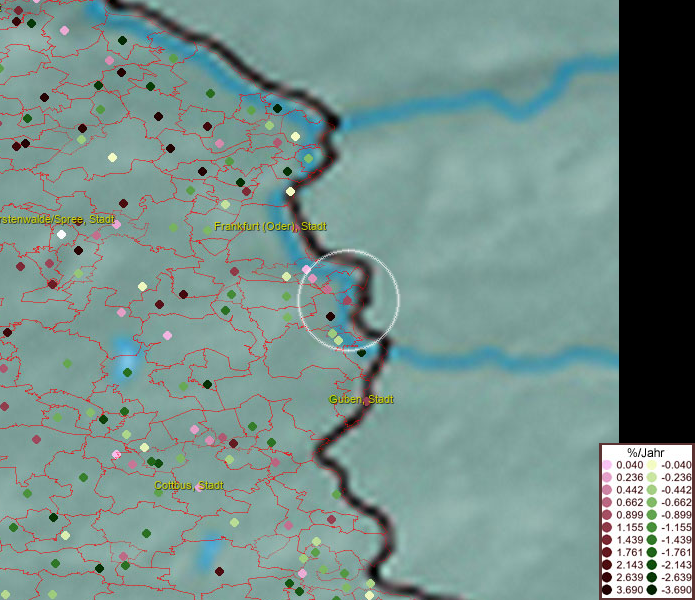Screen dimensions: 695x600
Task: Select the legend value -0.236
Action: (x=676, y=477)
